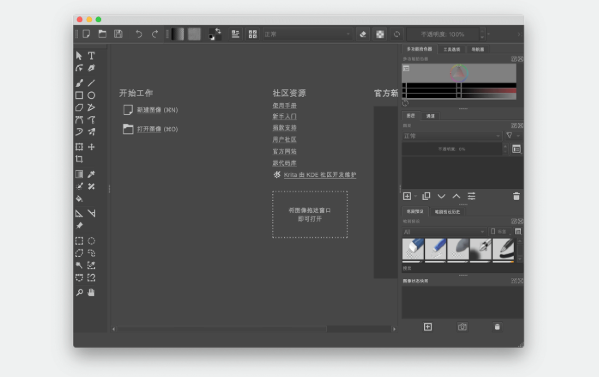599x377 pixels.
Task: Toggle eraser mode in top toolbar
Action: pos(363,34)
